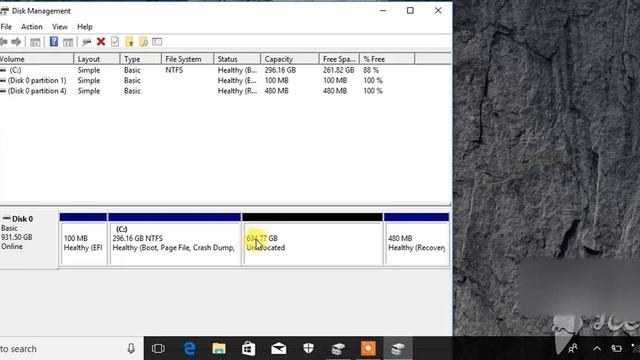Toggle the console tree pane icon
The width and height of the screenshot is (640, 360).
35,42
